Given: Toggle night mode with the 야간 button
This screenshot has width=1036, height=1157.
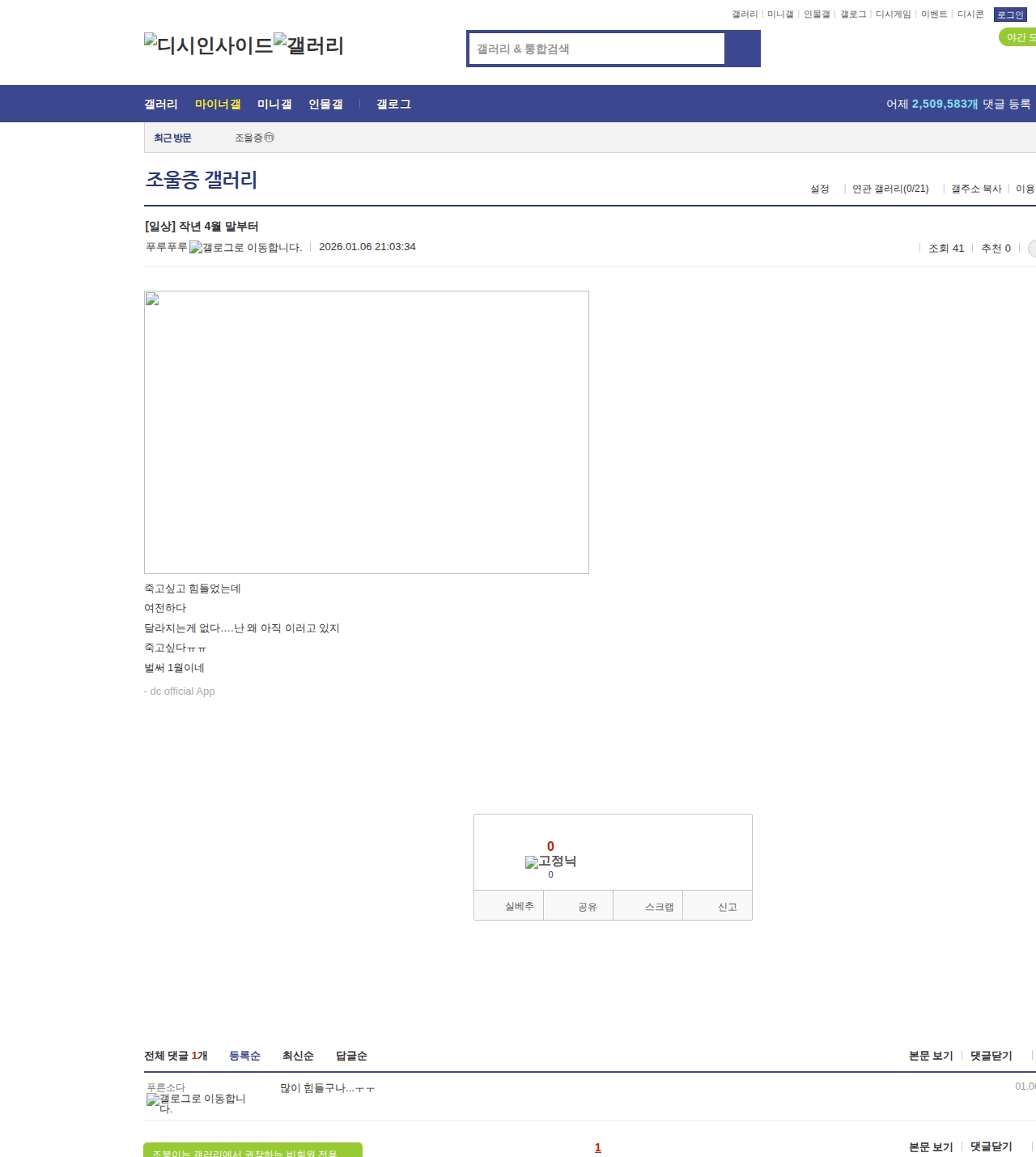Looking at the screenshot, I should pos(1019,37).
